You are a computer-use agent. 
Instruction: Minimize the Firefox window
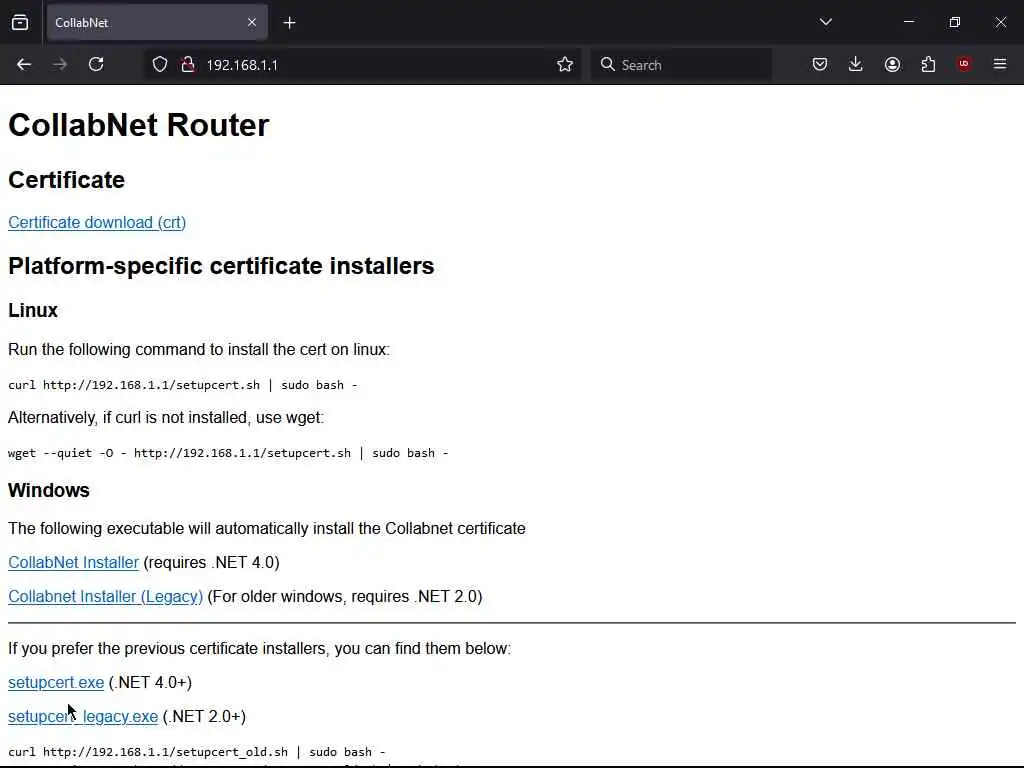[908, 22]
